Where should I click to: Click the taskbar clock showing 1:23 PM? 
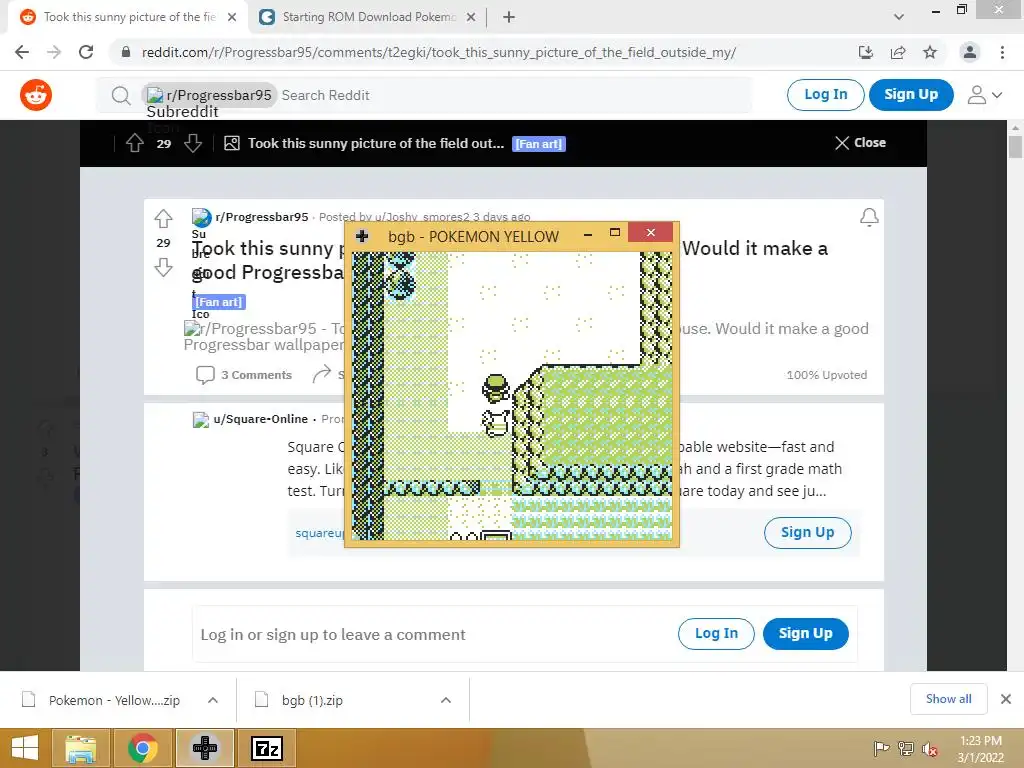tap(980, 749)
